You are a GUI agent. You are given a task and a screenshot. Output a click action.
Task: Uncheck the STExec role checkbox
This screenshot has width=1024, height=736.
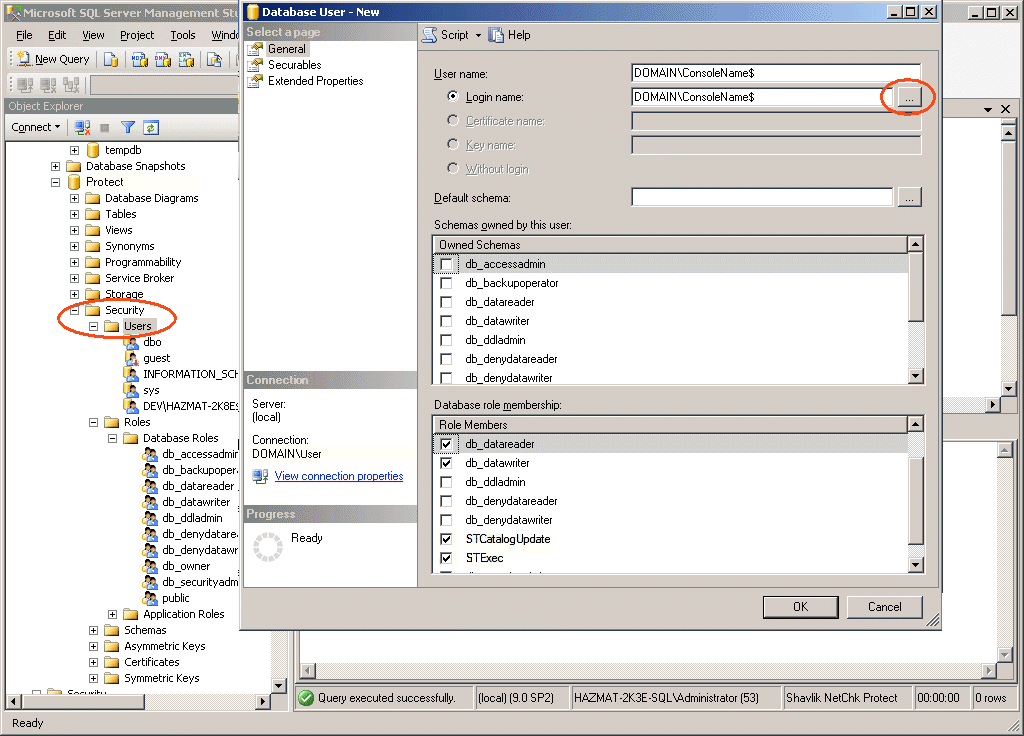pyautogui.click(x=446, y=558)
